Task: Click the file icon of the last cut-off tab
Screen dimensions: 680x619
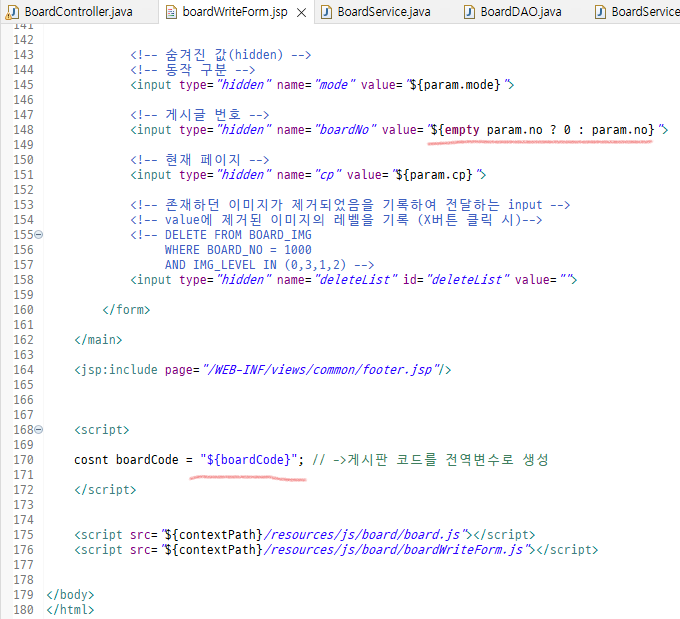Action: (x=600, y=12)
